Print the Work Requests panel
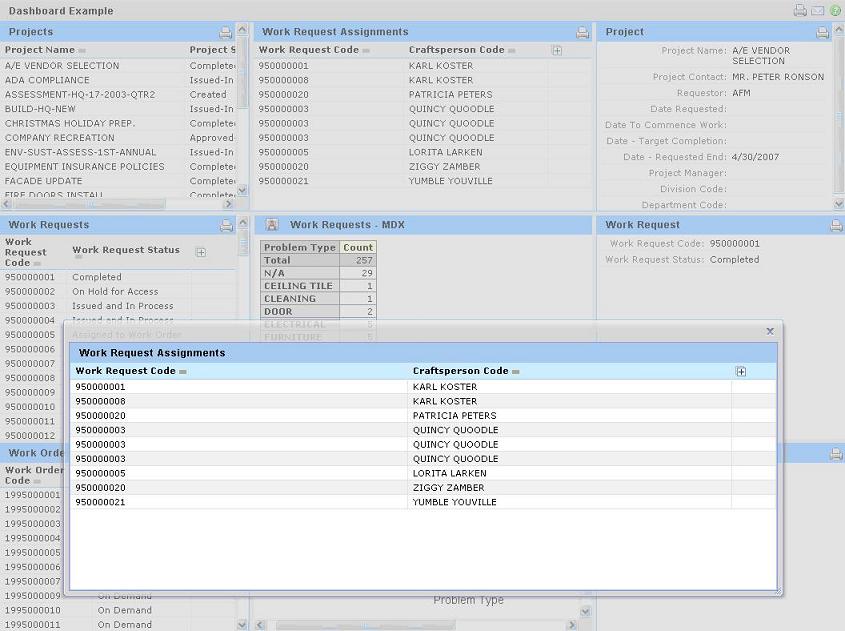The width and height of the screenshot is (845, 631). coord(226,226)
